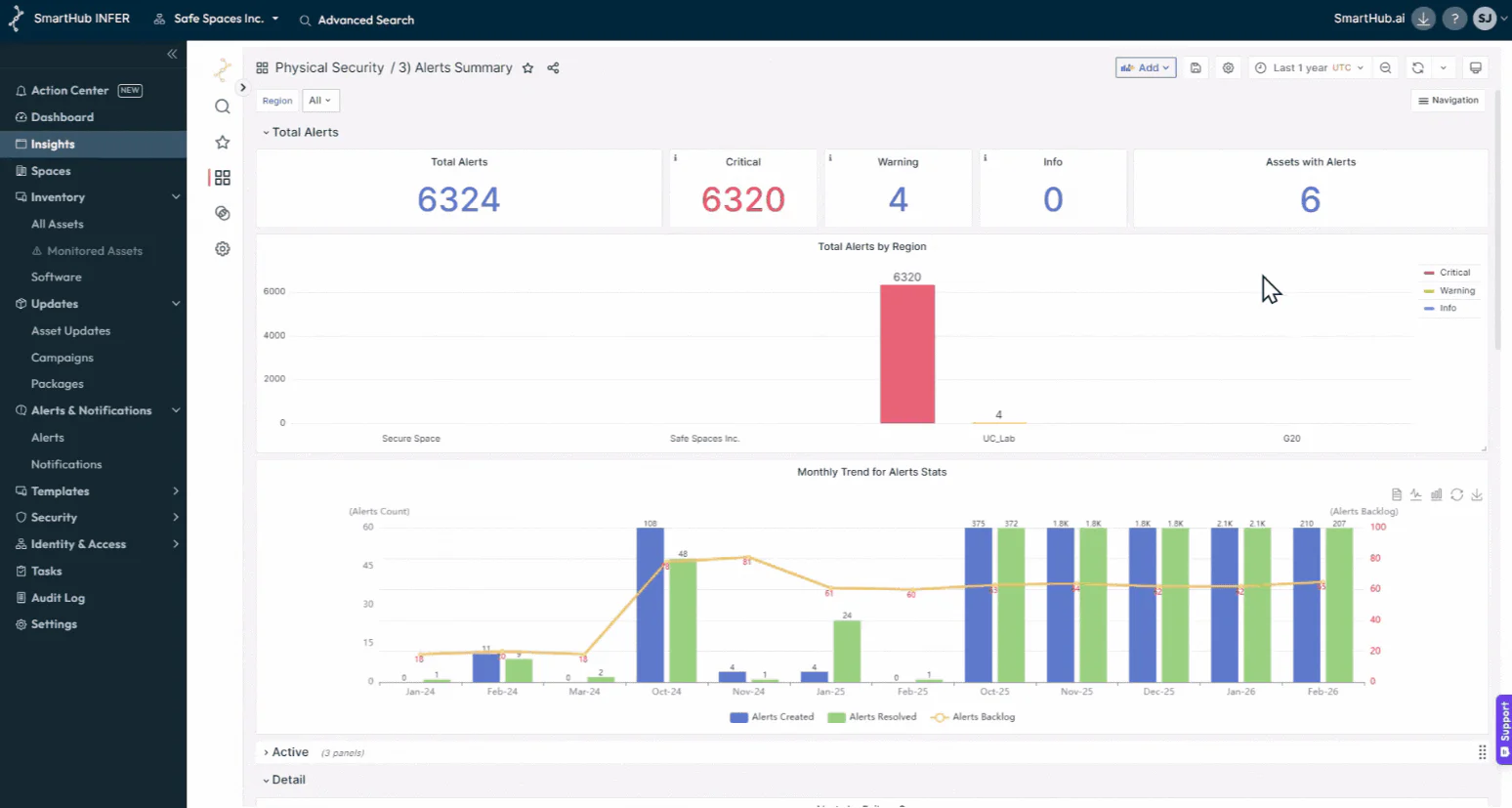Open the search icon in the side rail
This screenshot has height=808, width=1512.
coord(223,106)
